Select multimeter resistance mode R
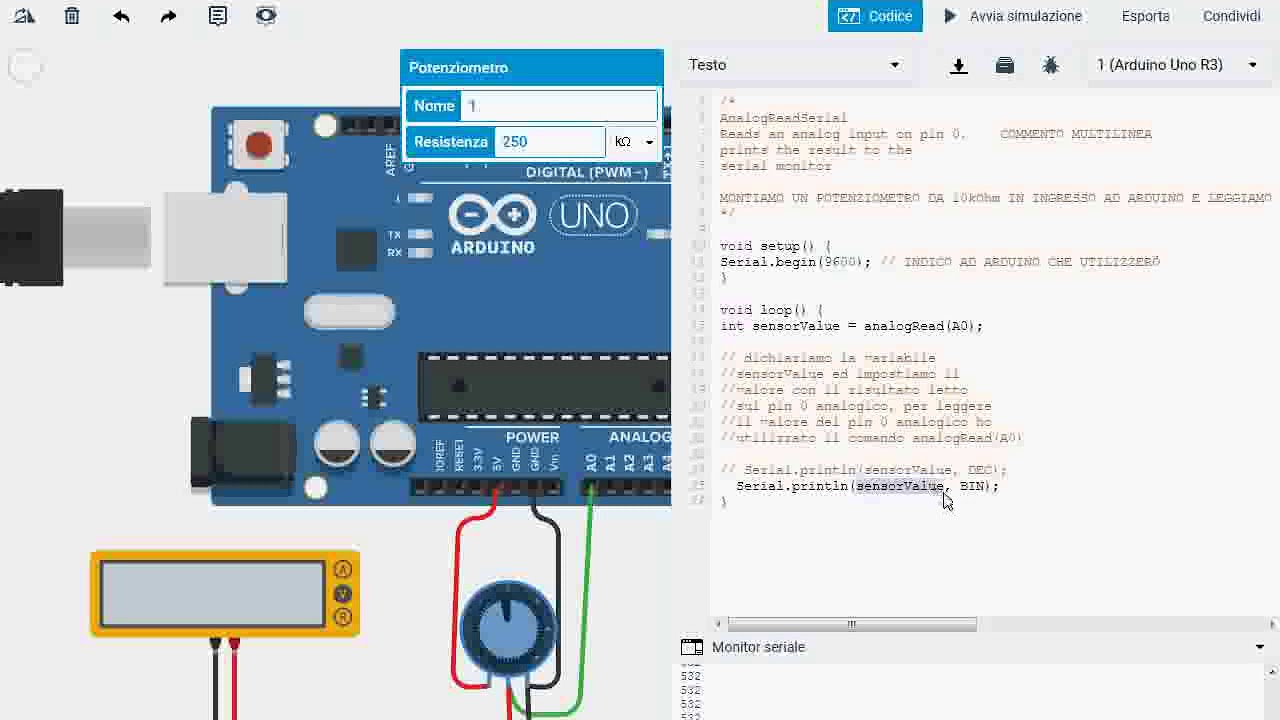Viewport: 1280px width, 720px height. pos(343,618)
